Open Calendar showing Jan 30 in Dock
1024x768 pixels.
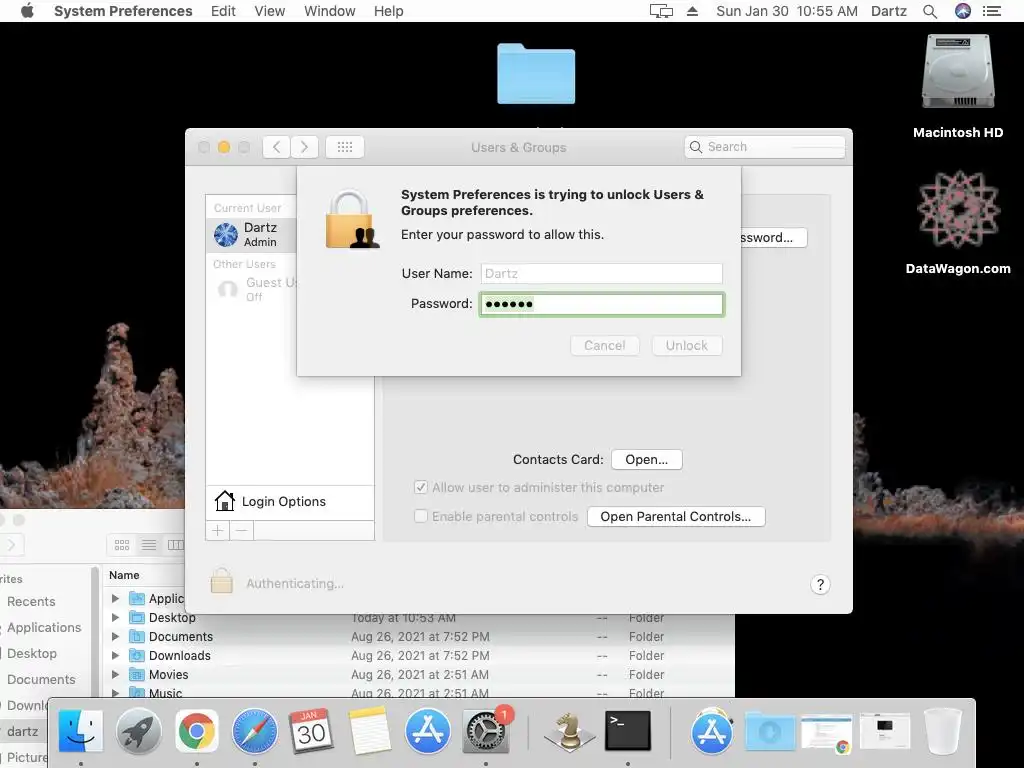click(x=312, y=731)
